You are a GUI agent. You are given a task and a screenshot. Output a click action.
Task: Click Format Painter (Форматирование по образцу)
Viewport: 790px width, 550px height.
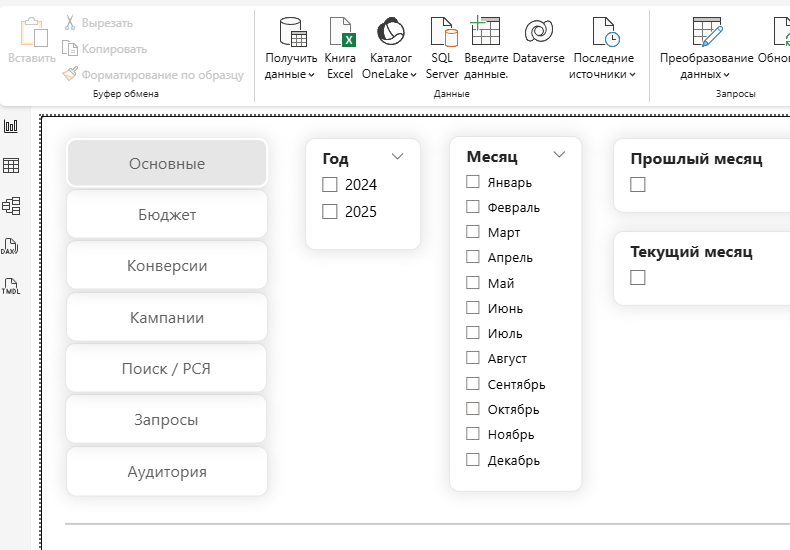pos(153,75)
